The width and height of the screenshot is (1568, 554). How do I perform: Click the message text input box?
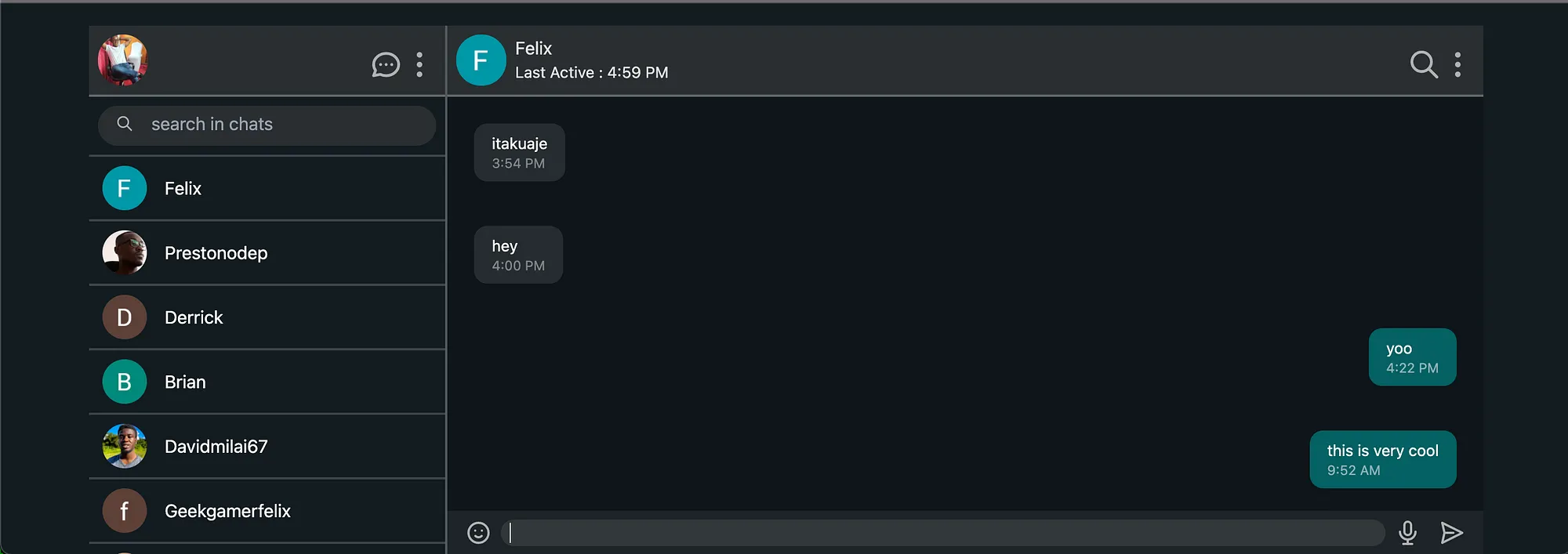pos(942,533)
